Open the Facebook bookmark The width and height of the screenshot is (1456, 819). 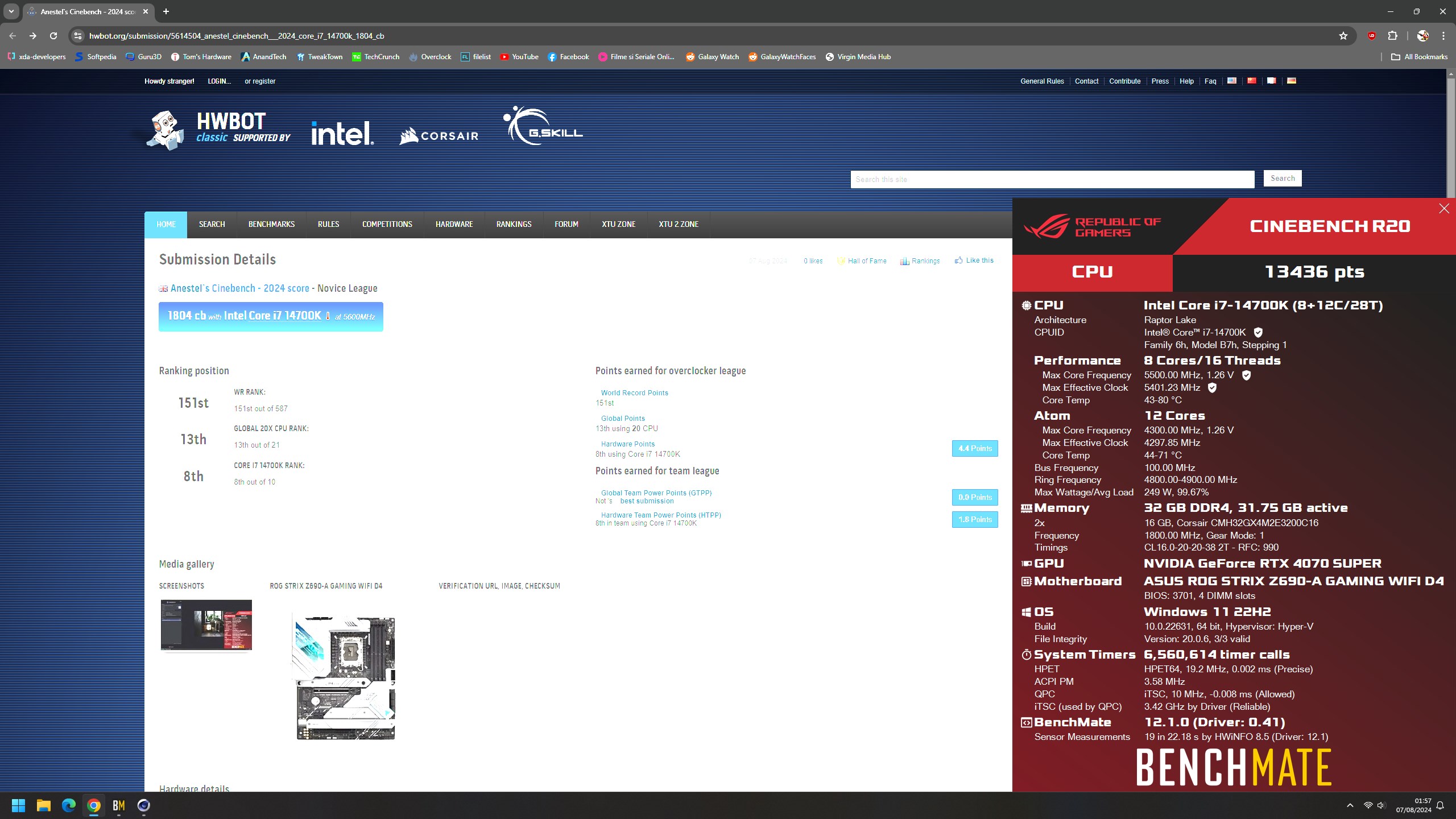pyautogui.click(x=568, y=57)
